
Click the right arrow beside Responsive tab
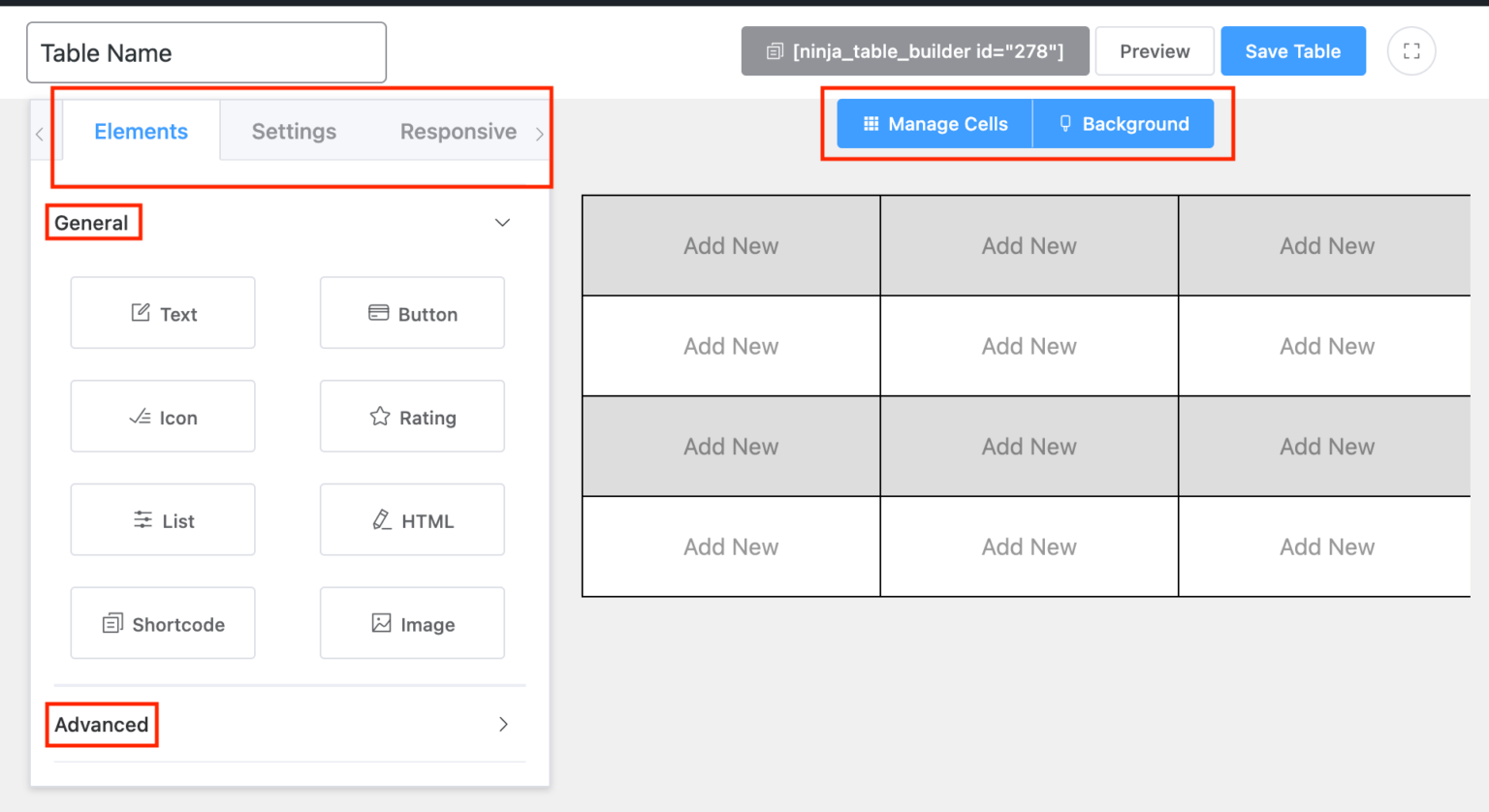coord(540,133)
